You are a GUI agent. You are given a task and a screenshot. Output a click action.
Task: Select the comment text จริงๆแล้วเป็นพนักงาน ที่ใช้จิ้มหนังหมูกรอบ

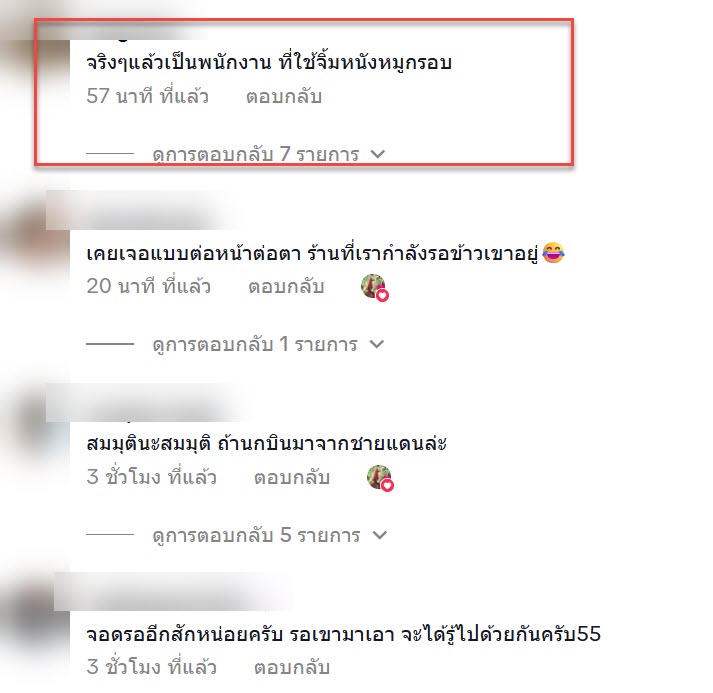[269, 62]
